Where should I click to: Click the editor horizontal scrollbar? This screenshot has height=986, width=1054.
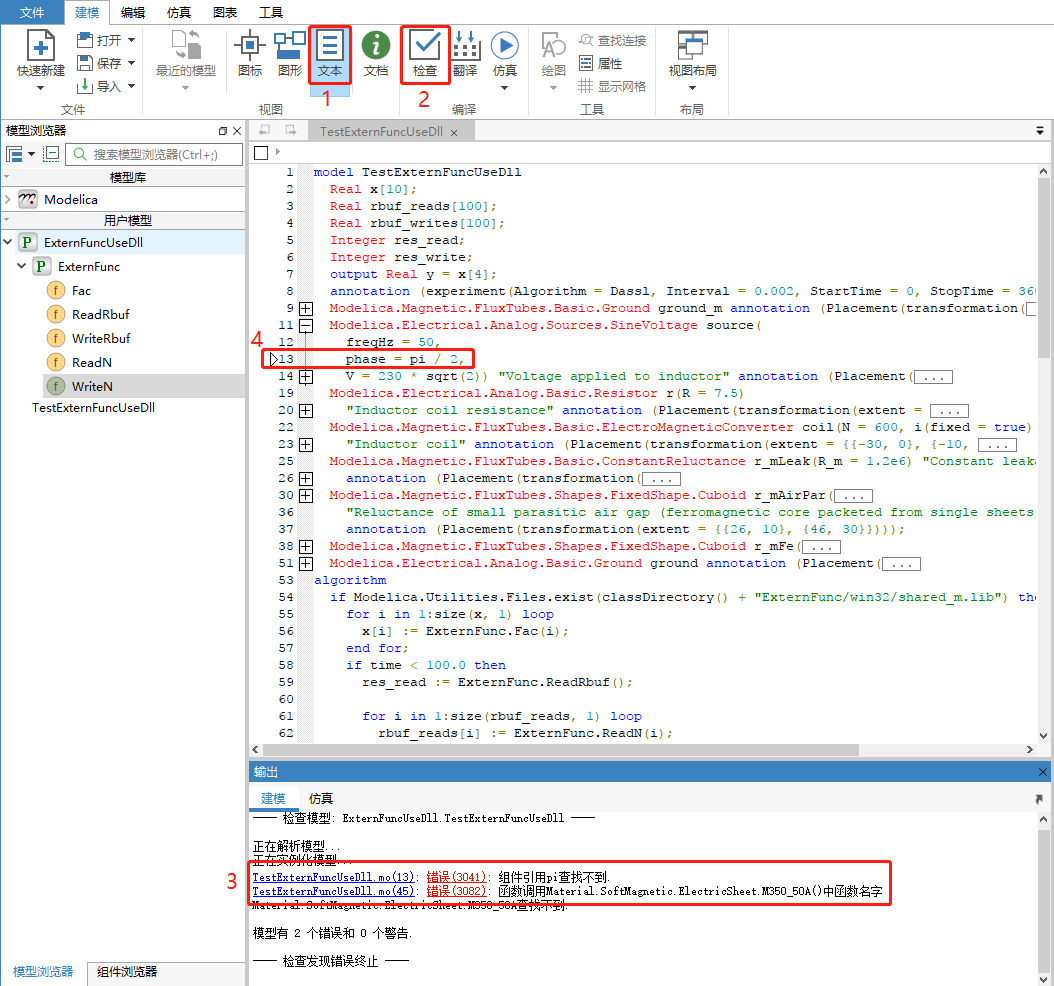[561, 749]
